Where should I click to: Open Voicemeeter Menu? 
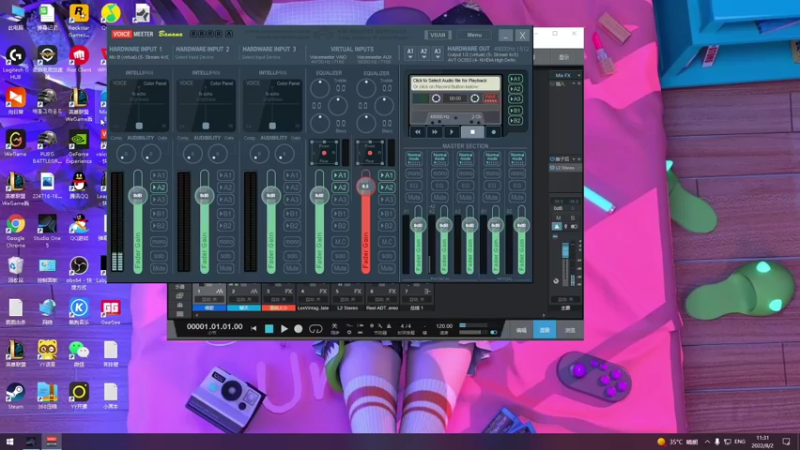474,35
